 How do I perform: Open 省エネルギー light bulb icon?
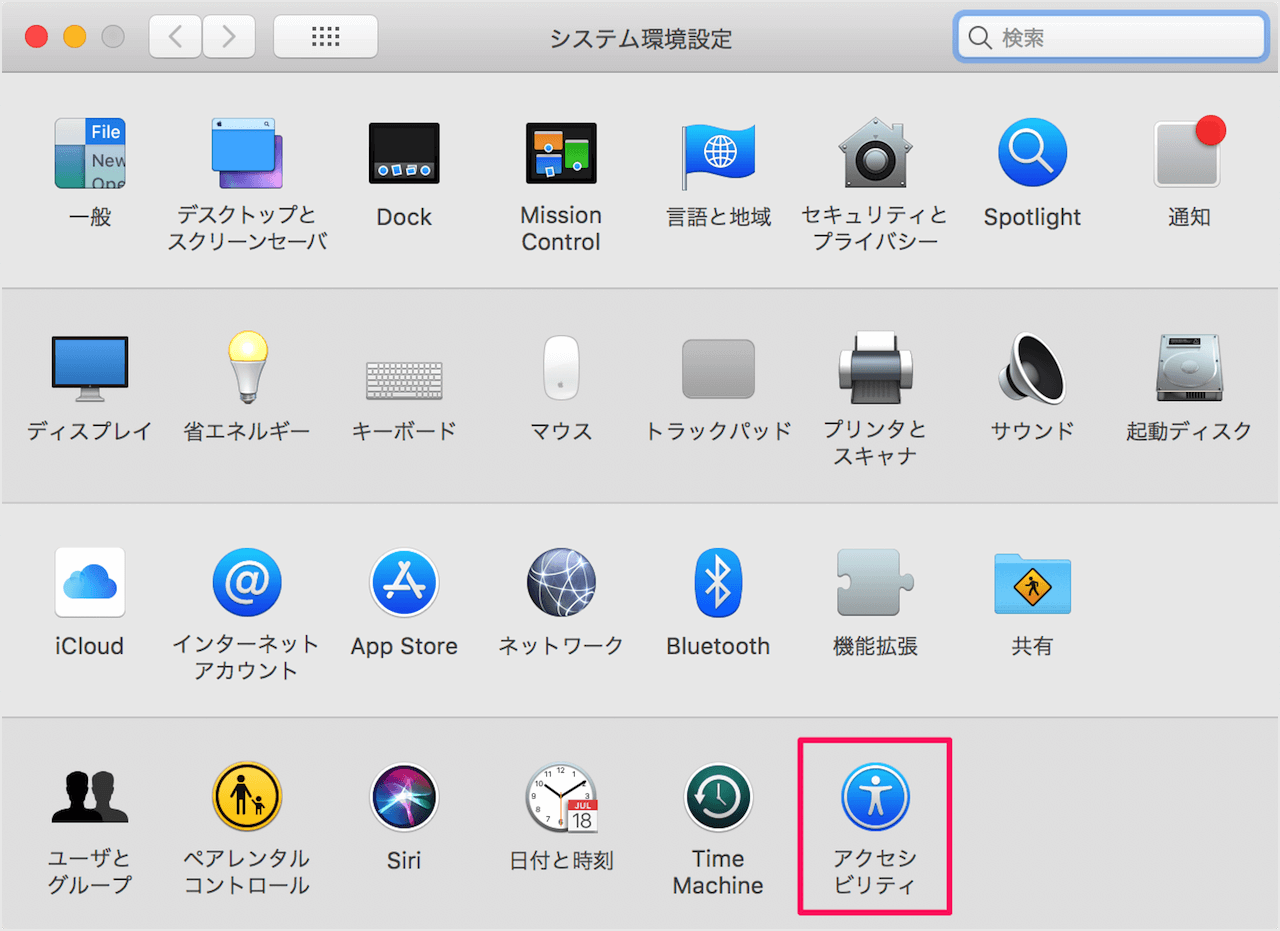247,368
